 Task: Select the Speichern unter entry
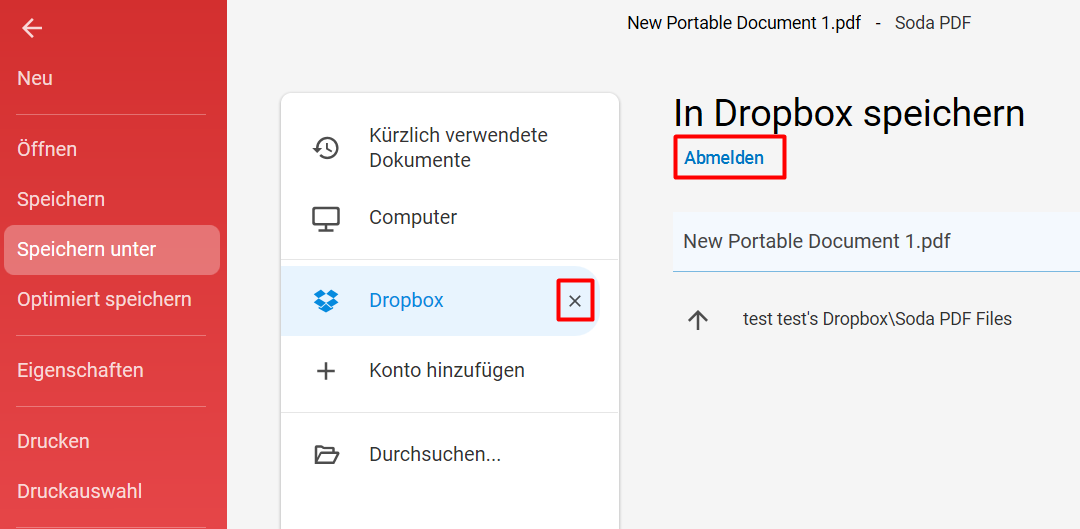coord(112,250)
